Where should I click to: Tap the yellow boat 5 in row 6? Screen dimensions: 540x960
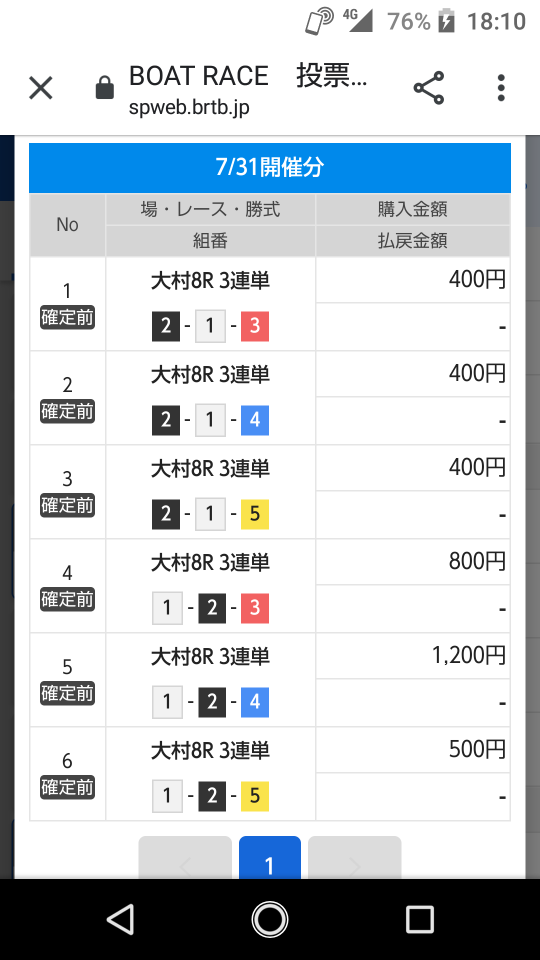pos(255,796)
